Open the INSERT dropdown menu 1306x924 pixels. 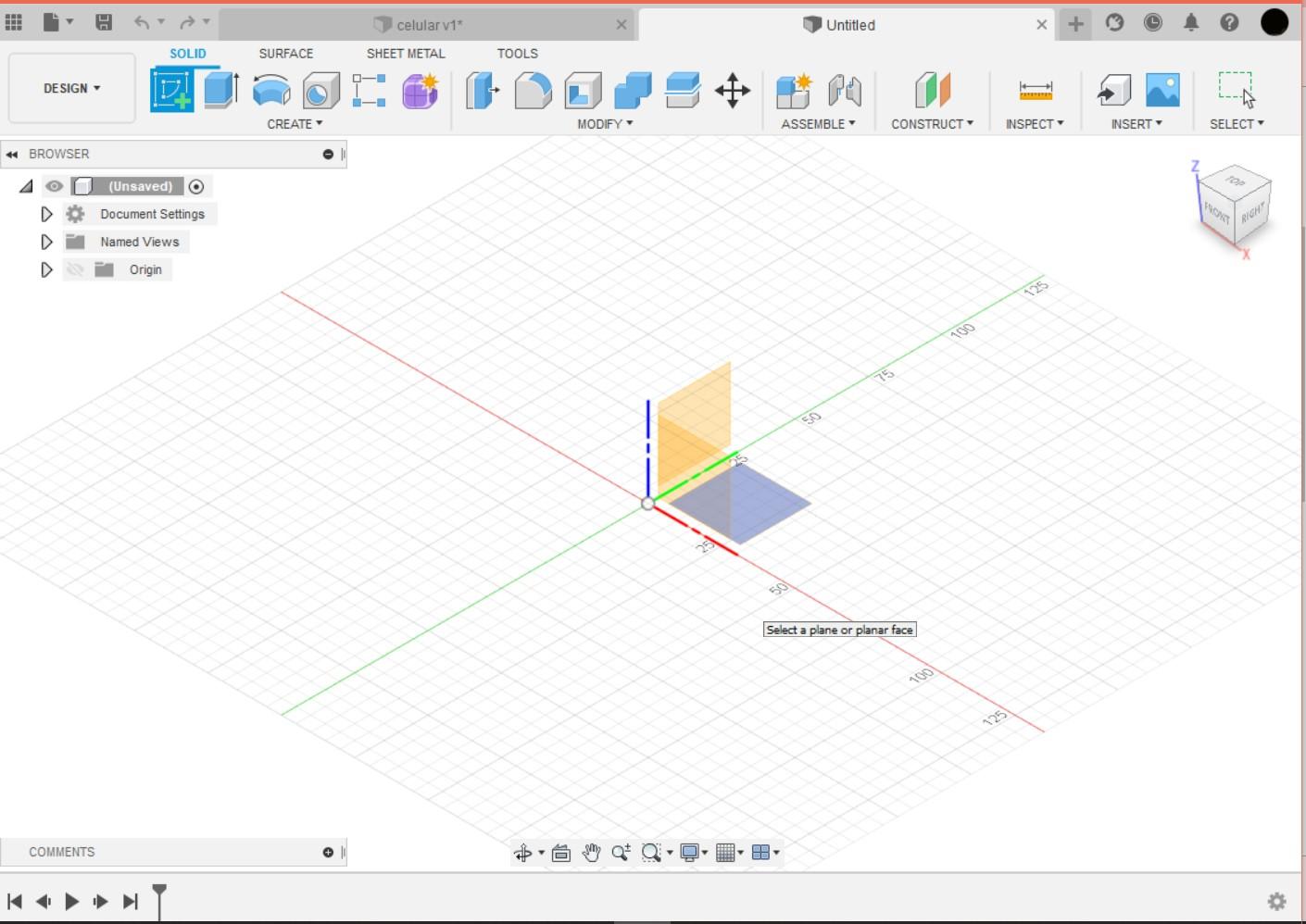[x=1136, y=124]
